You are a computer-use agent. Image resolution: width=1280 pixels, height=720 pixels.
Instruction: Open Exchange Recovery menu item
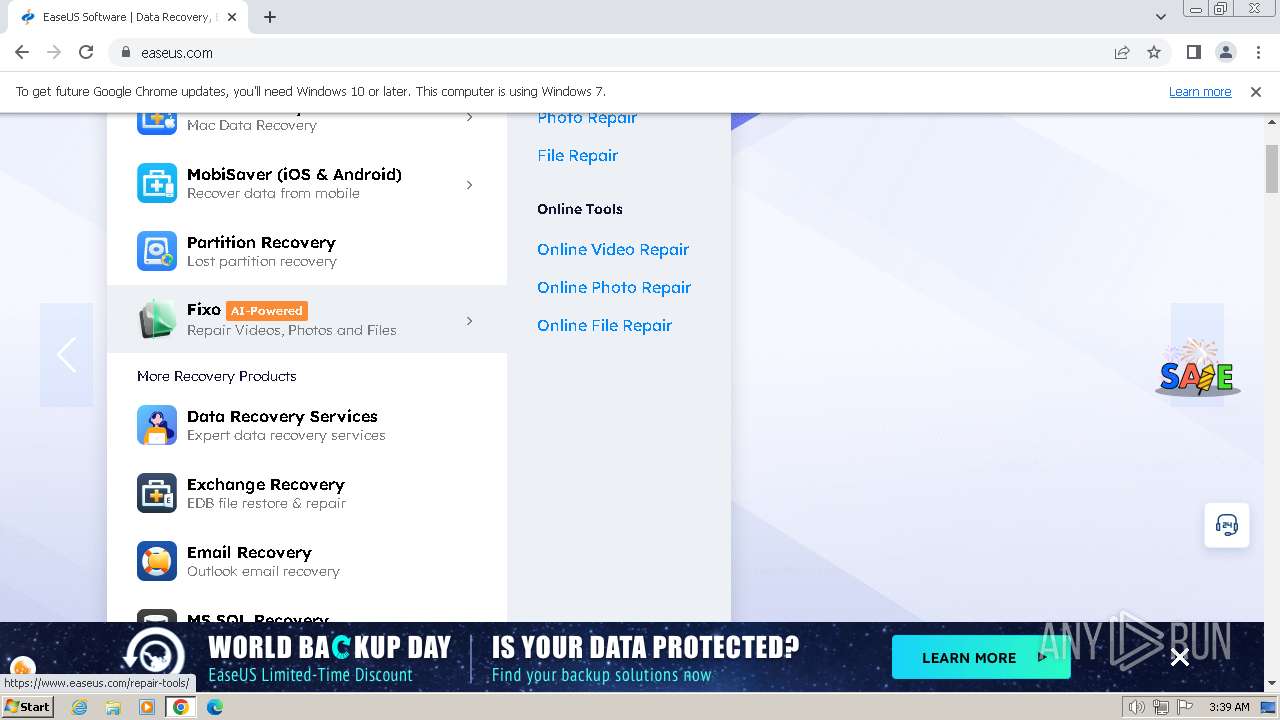point(307,493)
